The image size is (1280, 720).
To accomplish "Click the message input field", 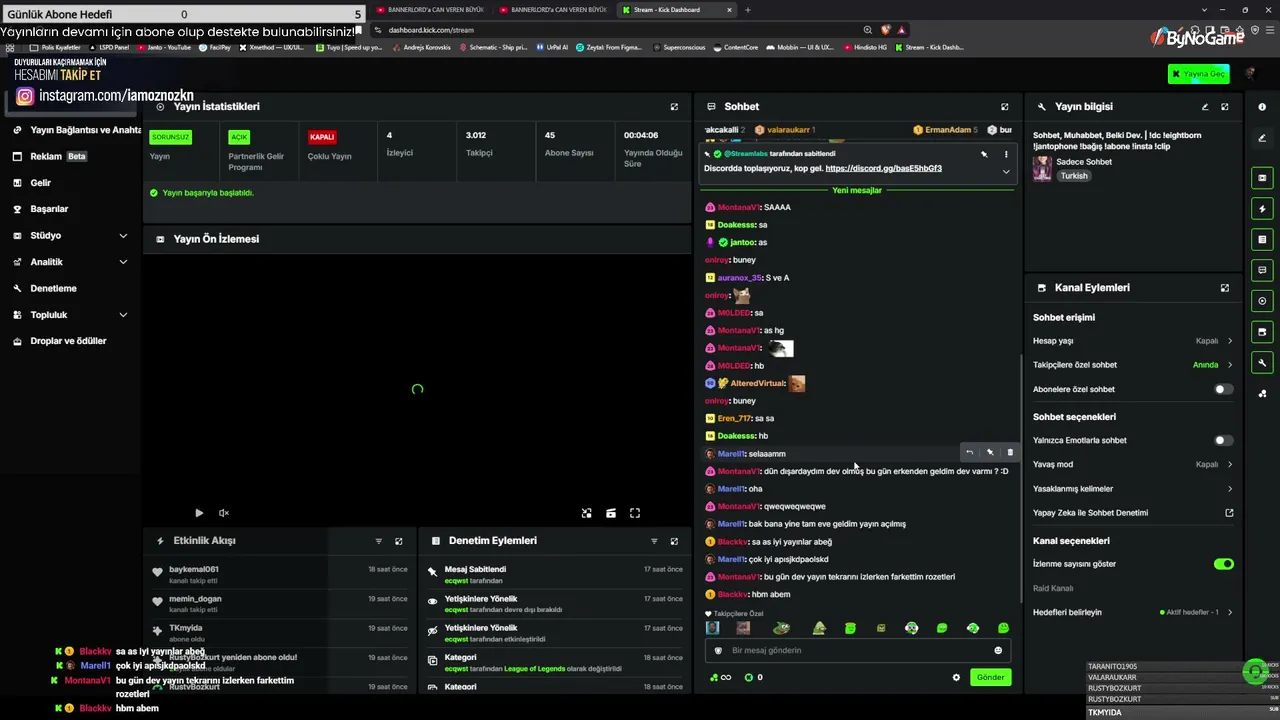I will 858,651.
